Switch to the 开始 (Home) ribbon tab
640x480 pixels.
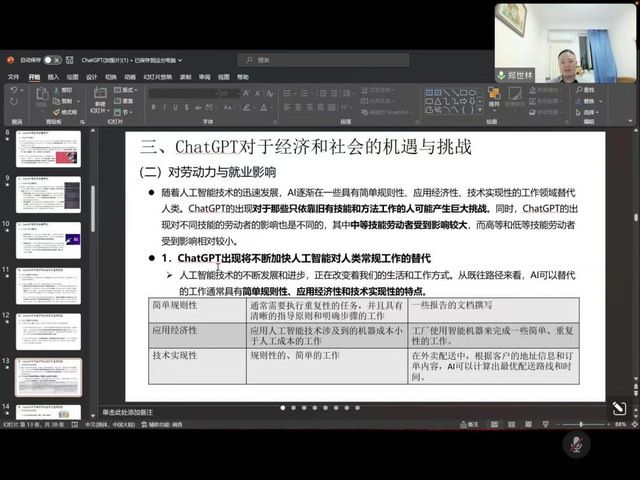34,77
